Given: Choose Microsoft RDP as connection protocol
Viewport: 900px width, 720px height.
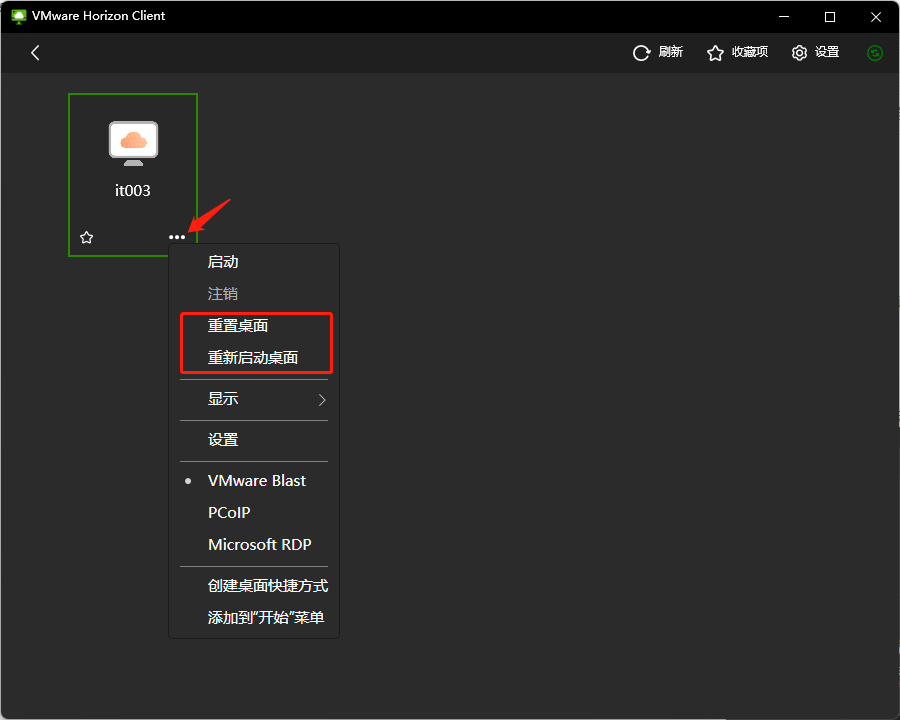Looking at the screenshot, I should [x=261, y=544].
